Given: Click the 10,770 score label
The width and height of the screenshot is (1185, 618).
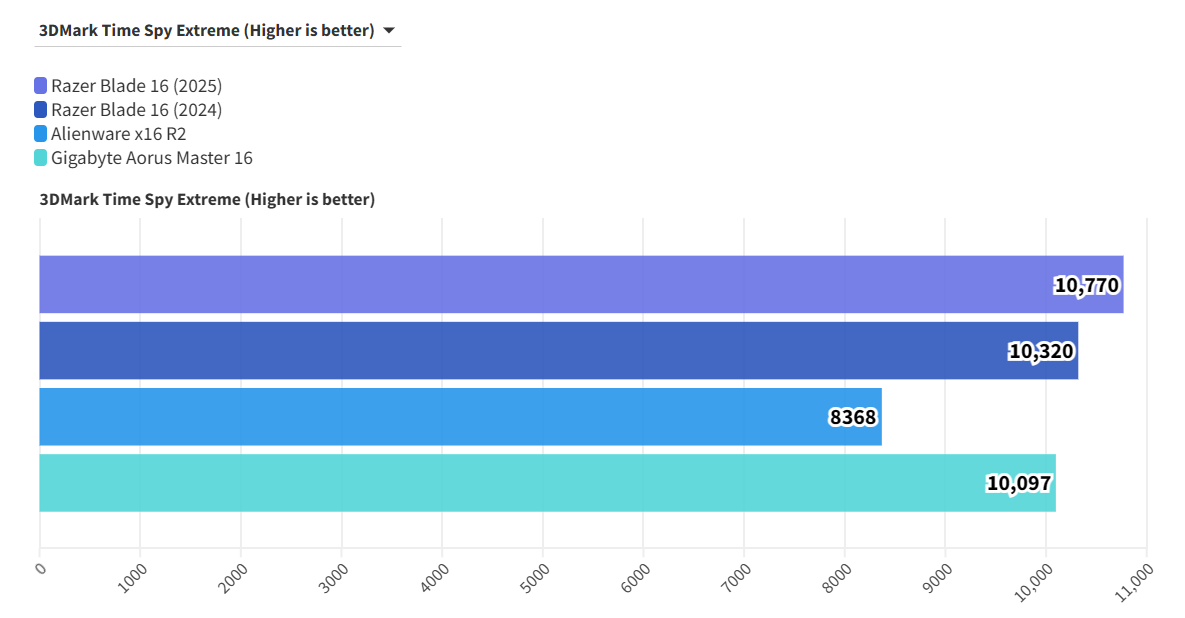Looking at the screenshot, I should [1086, 285].
